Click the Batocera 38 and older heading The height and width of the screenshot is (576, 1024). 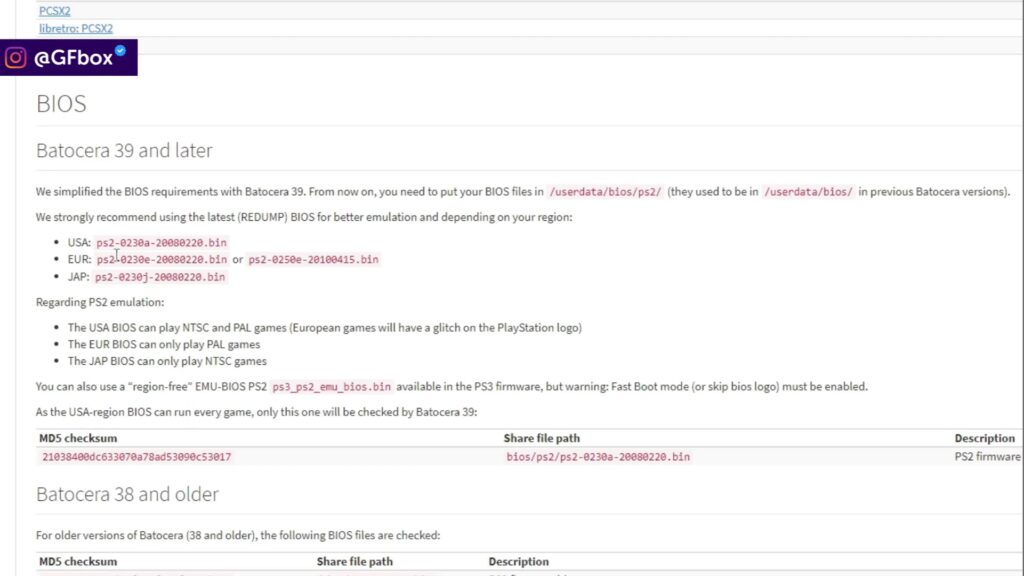pos(127,494)
